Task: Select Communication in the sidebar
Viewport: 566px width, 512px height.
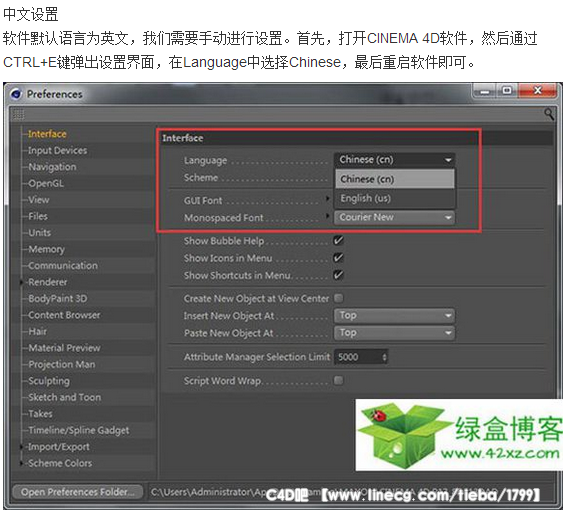Action: pyautogui.click(x=63, y=265)
